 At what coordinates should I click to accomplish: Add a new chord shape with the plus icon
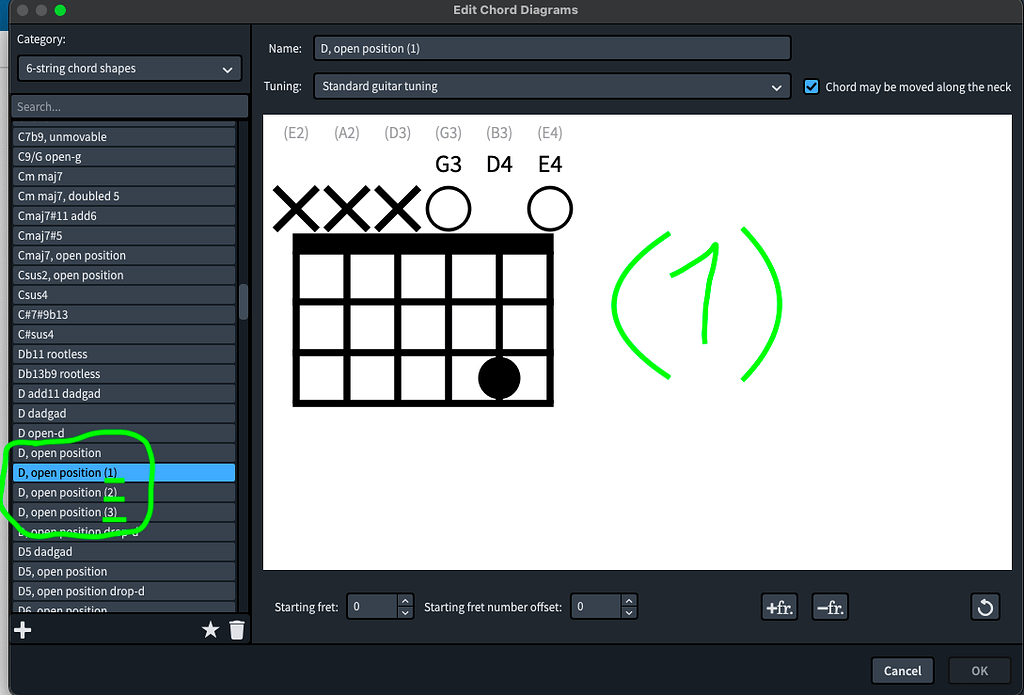pos(22,630)
